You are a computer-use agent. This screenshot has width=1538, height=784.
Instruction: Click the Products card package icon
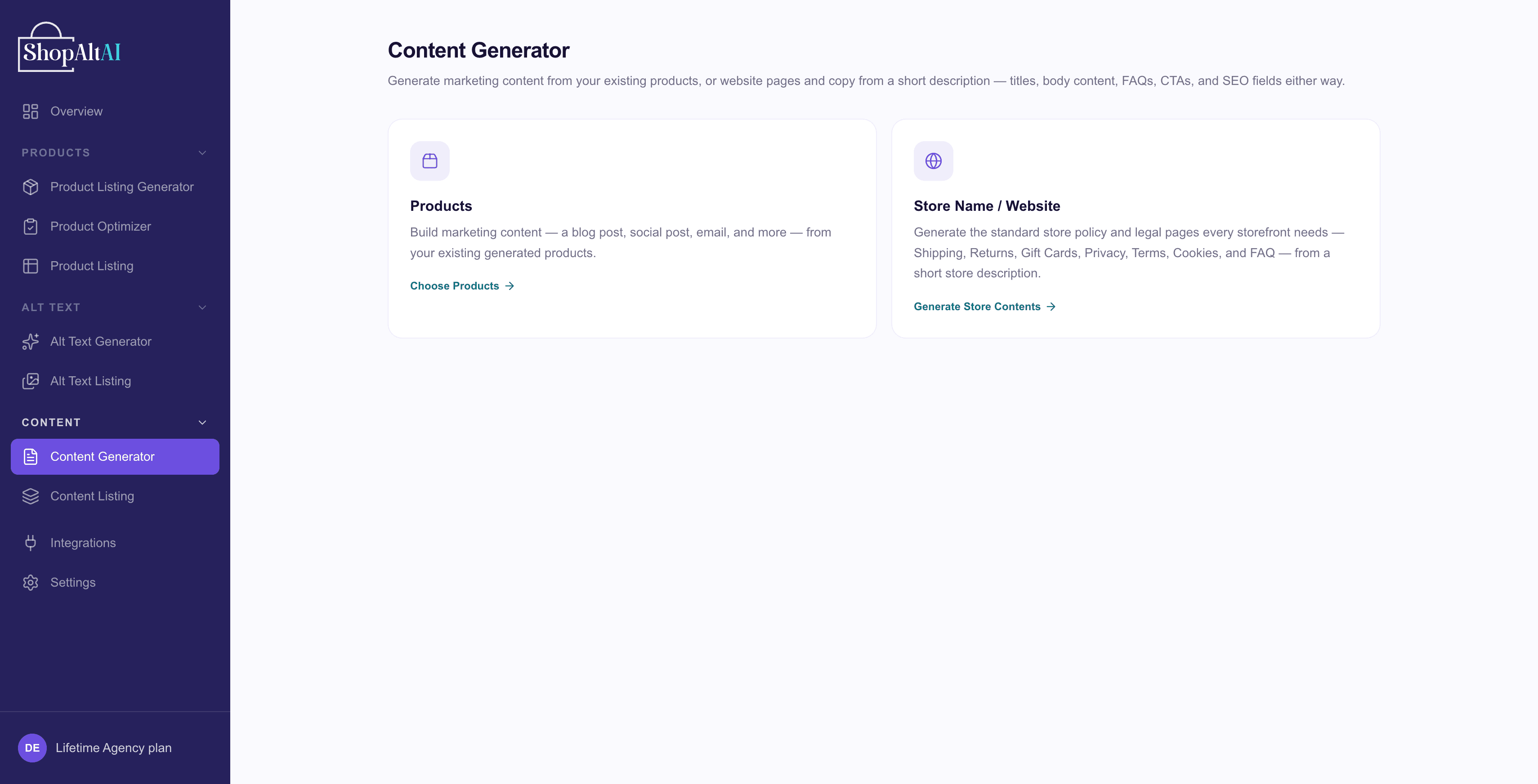430,160
